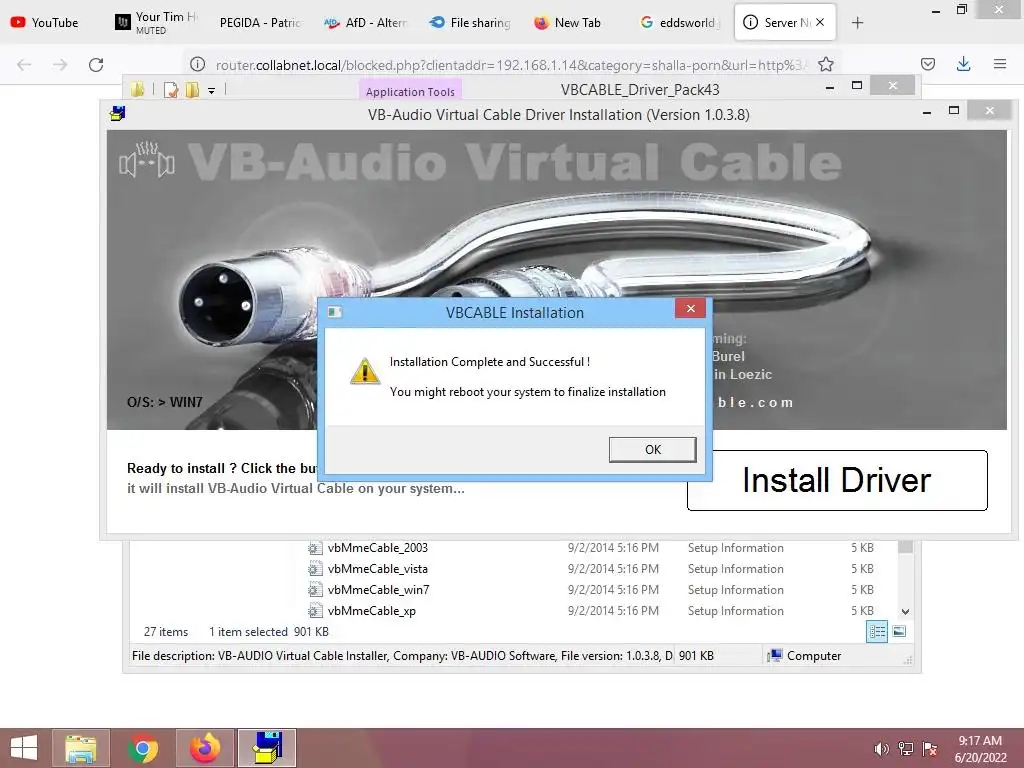Open the Pocket save icon

927,64
